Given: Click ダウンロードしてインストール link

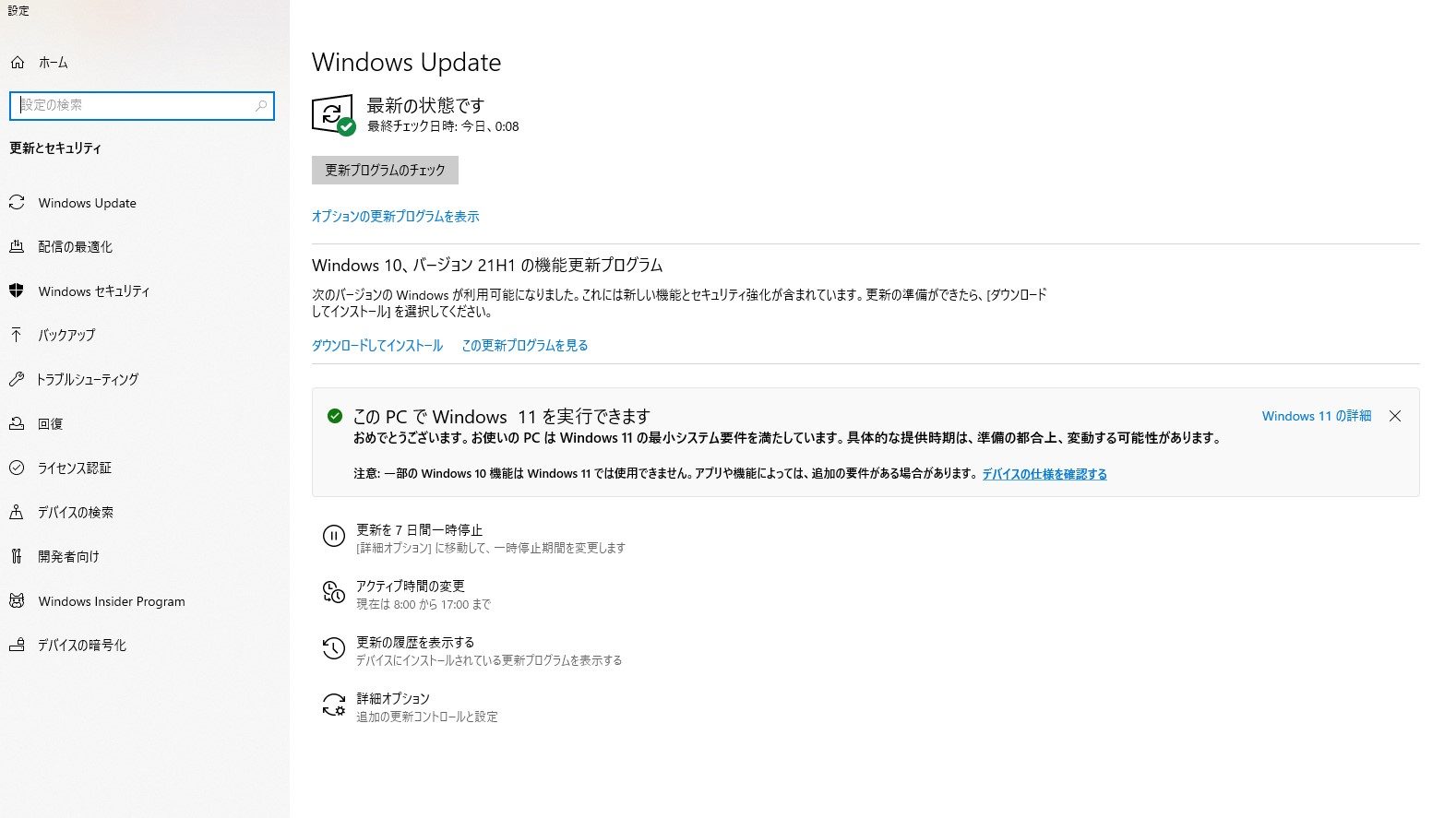Looking at the screenshot, I should coord(377,346).
